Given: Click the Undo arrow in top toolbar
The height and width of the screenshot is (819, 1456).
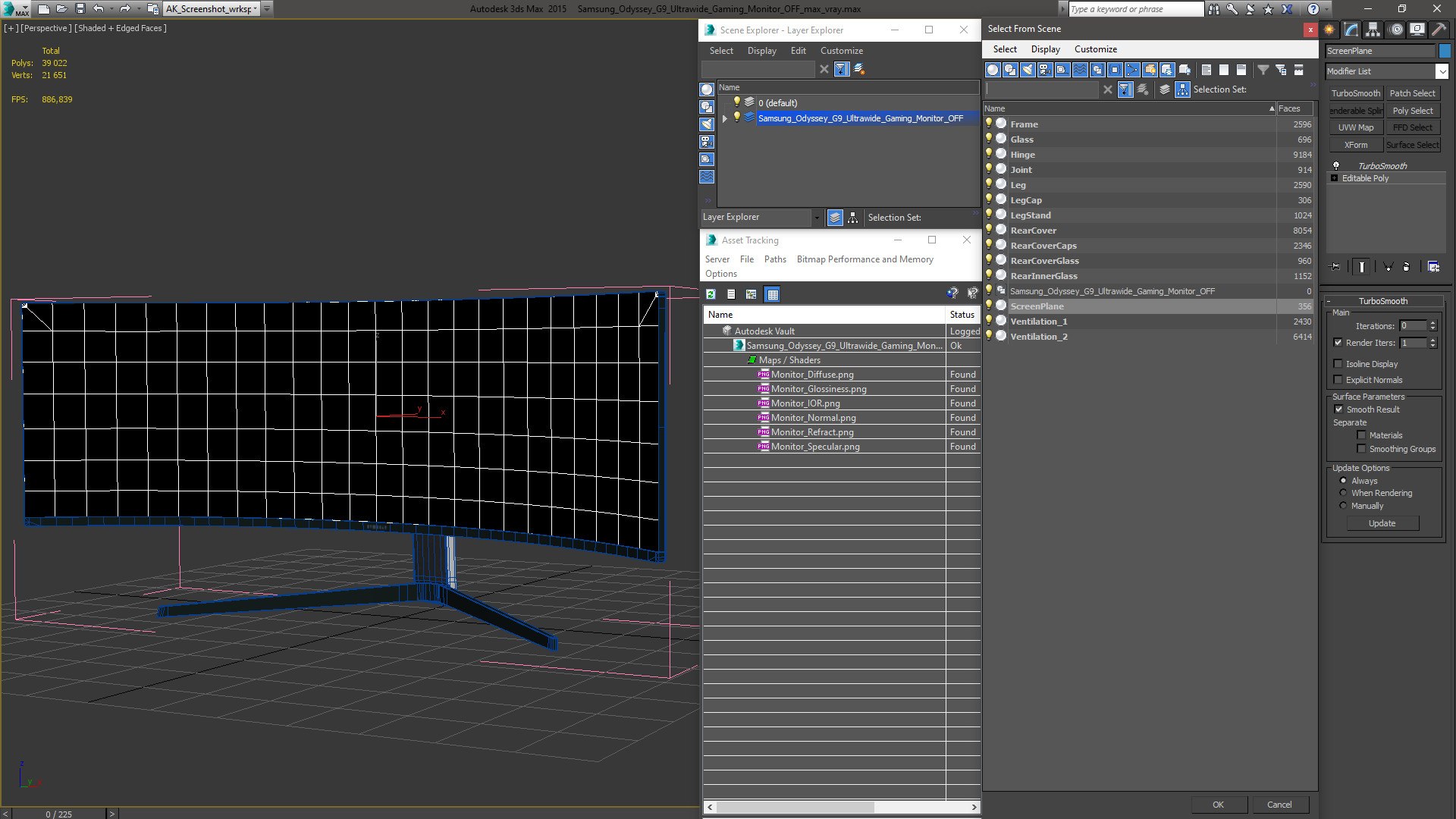Looking at the screenshot, I should (x=98, y=9).
